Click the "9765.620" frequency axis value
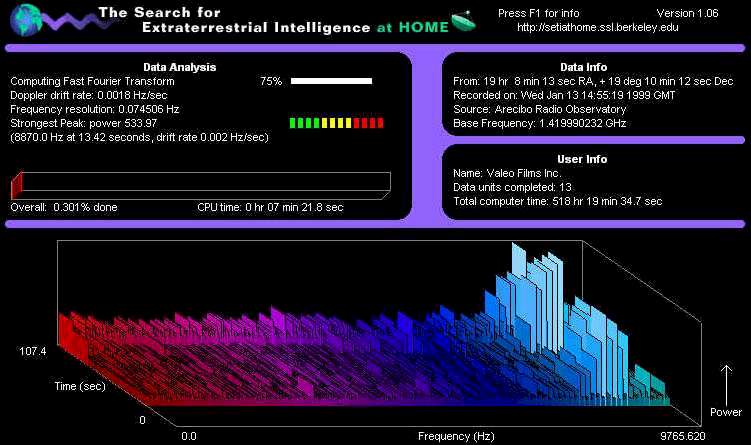The image size is (751, 445). click(x=683, y=436)
